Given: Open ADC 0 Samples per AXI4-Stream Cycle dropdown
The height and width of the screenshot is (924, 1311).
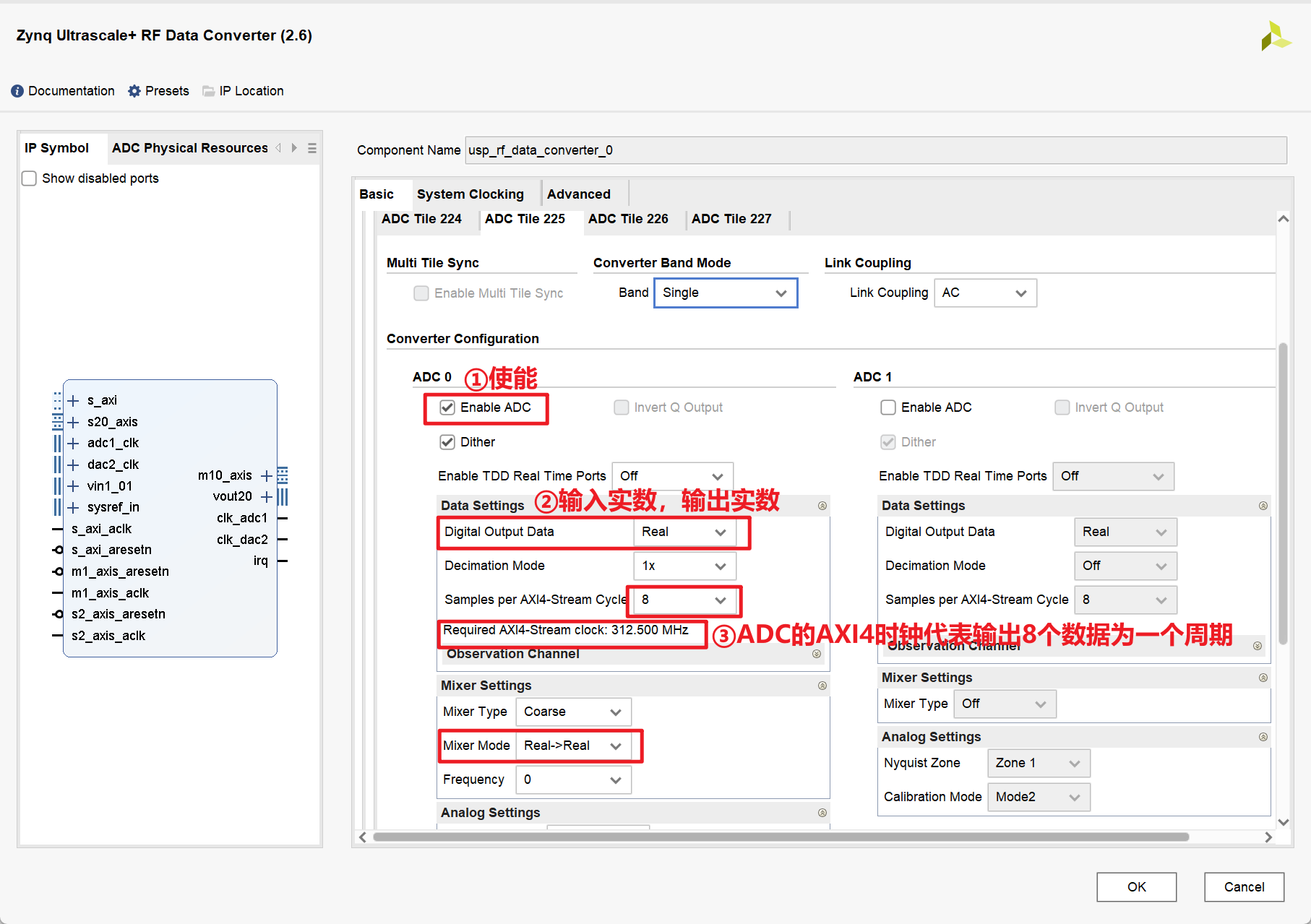Looking at the screenshot, I should point(684,600).
